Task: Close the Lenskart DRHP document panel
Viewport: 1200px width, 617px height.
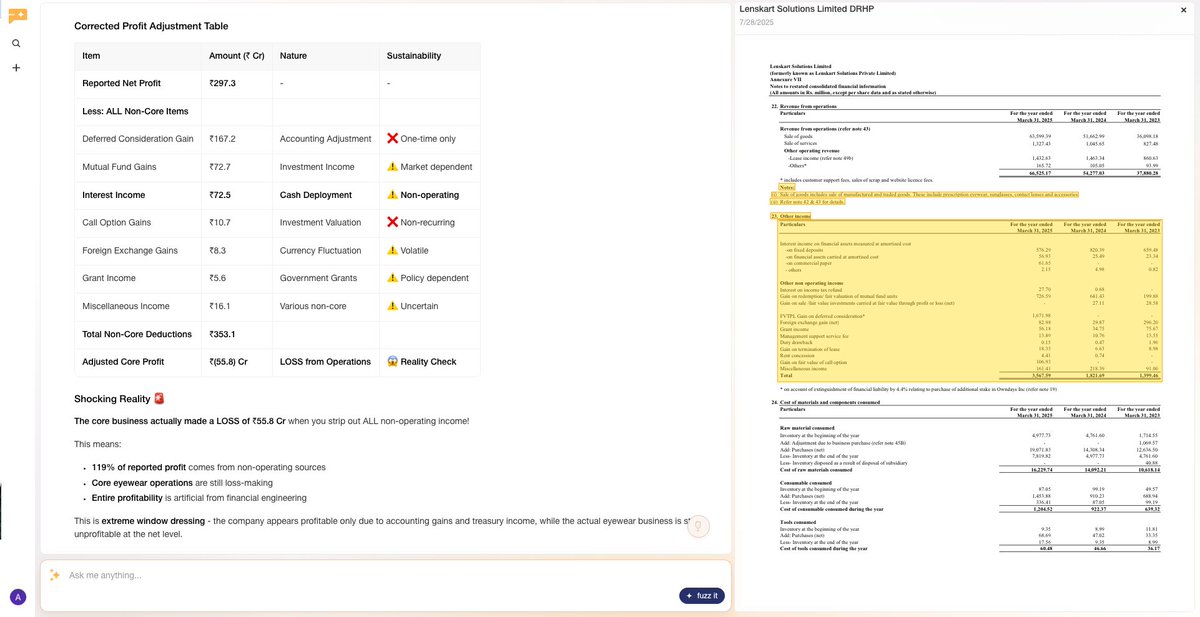Action: 1183,10
